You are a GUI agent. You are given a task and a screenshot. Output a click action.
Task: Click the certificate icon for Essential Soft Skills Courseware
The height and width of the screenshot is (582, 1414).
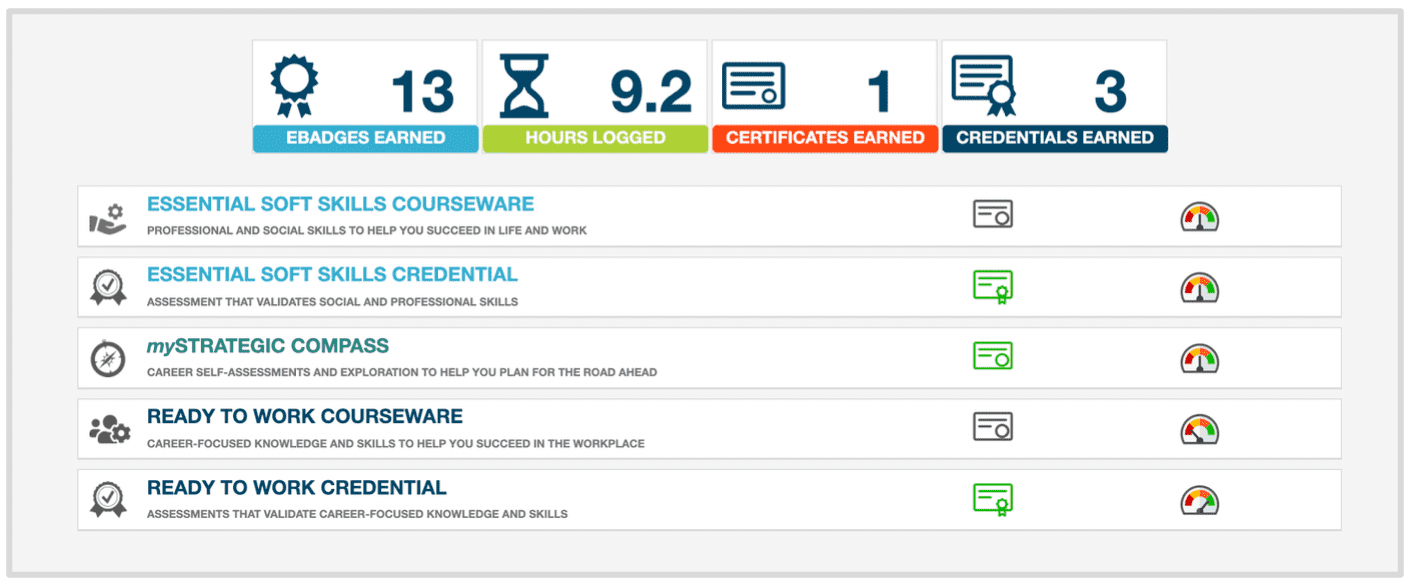[992, 214]
